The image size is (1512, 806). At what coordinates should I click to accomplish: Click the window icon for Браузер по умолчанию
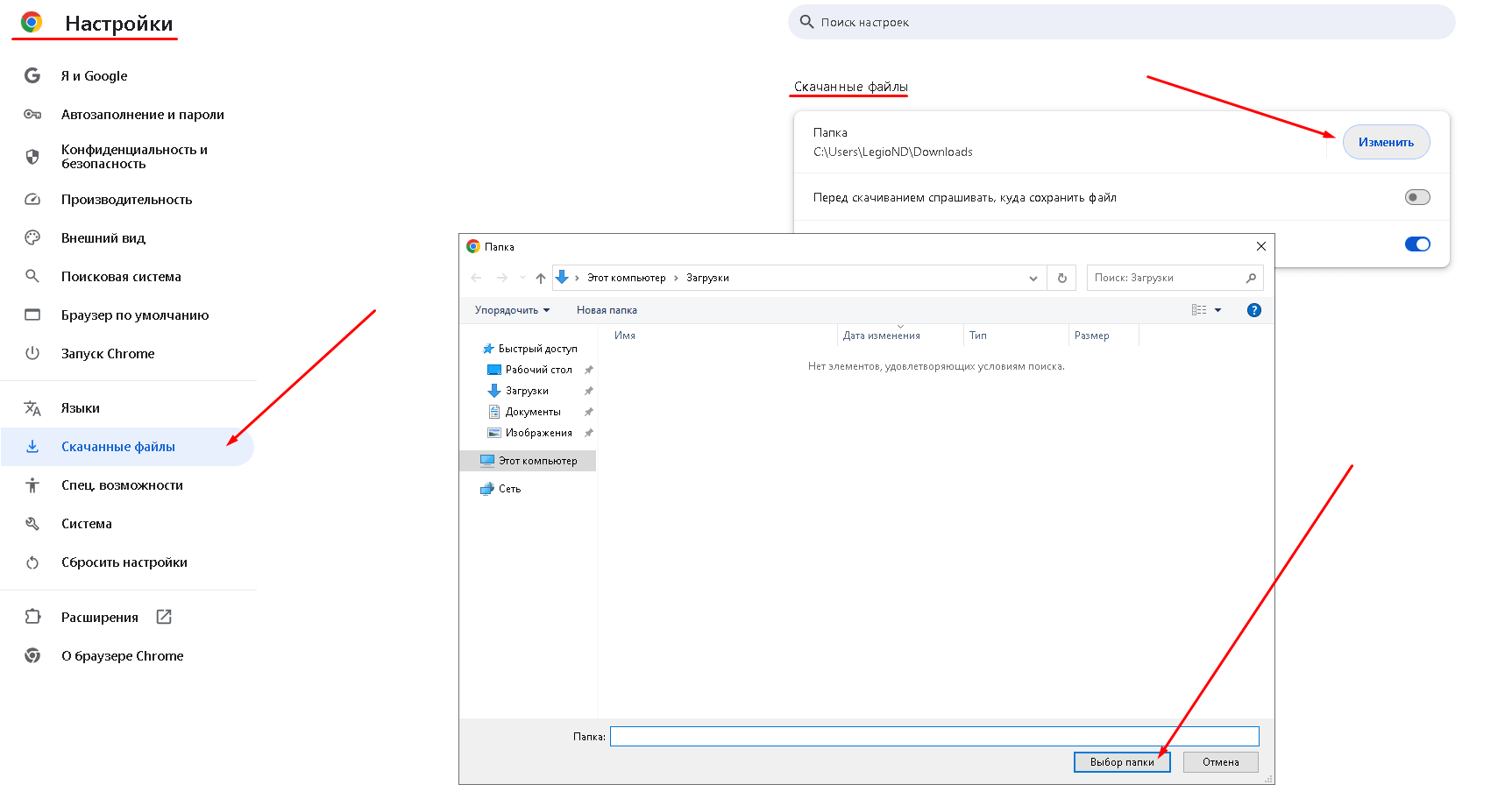32,315
